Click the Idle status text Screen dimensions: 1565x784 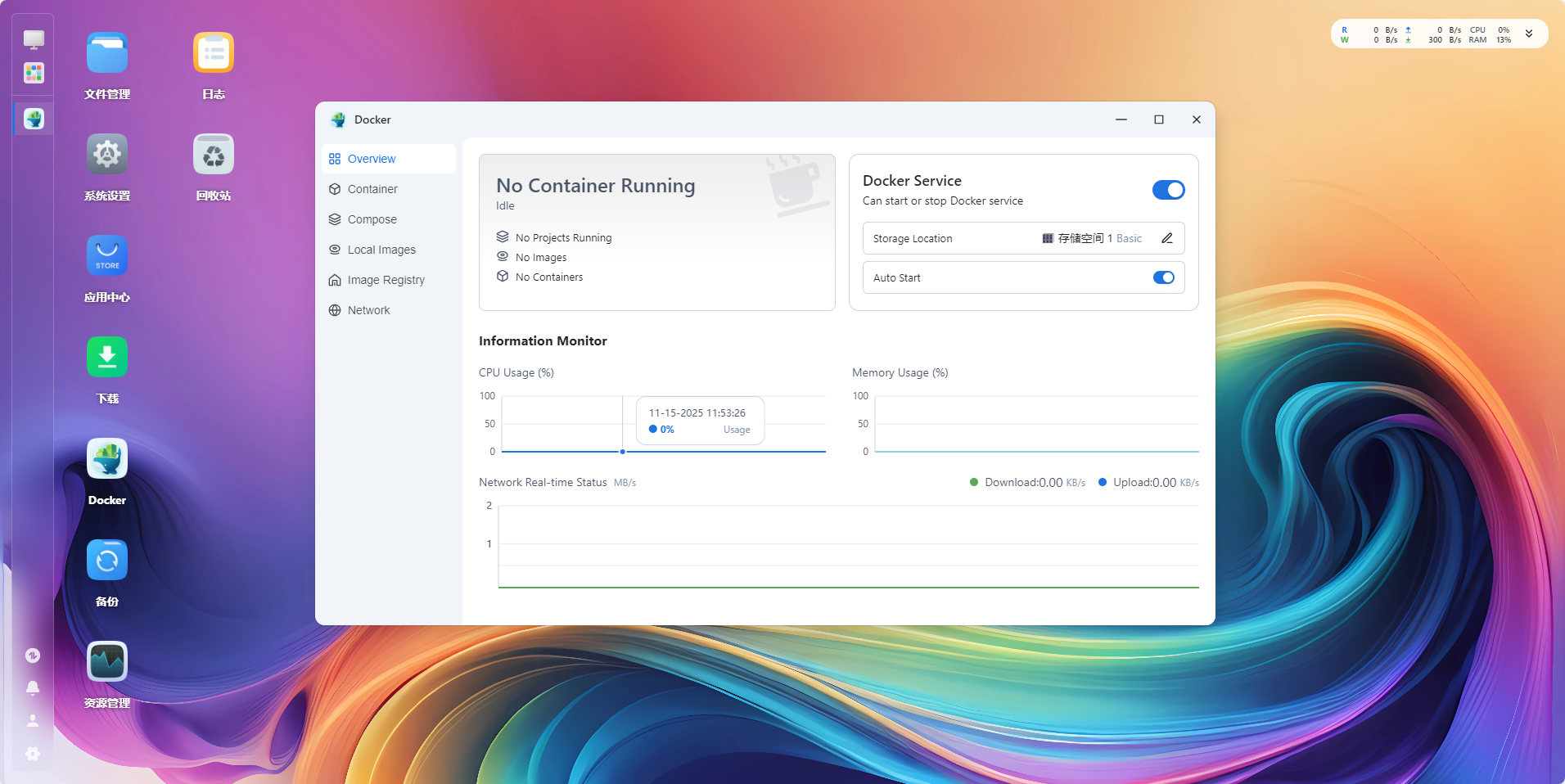[505, 206]
